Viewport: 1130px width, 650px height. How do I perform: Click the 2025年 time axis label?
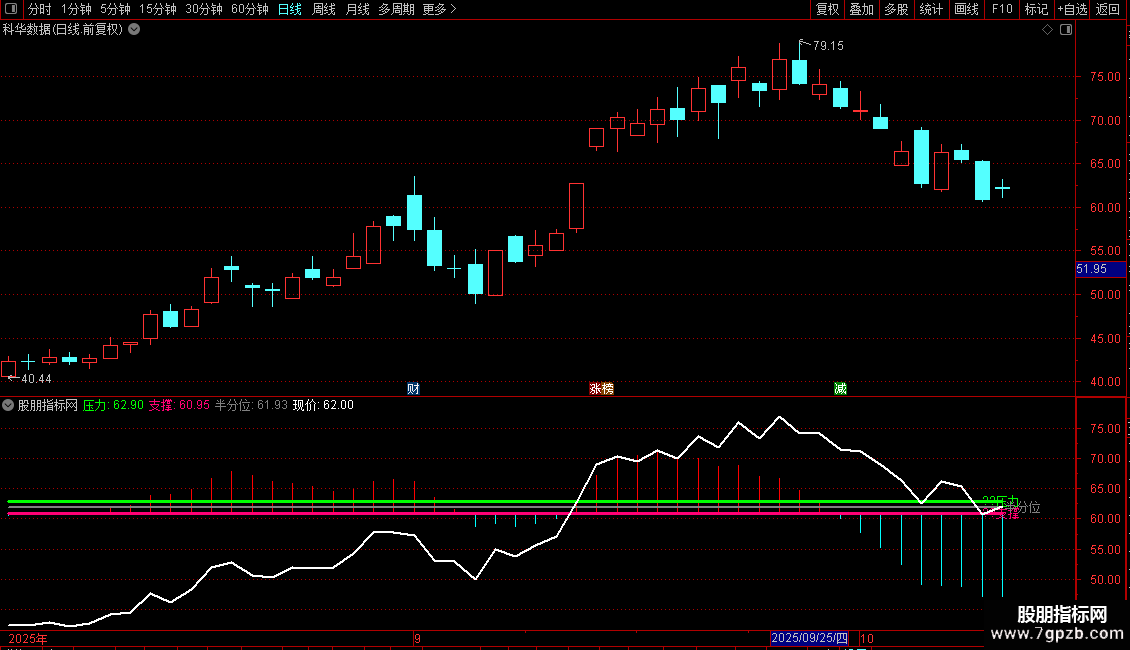point(28,639)
